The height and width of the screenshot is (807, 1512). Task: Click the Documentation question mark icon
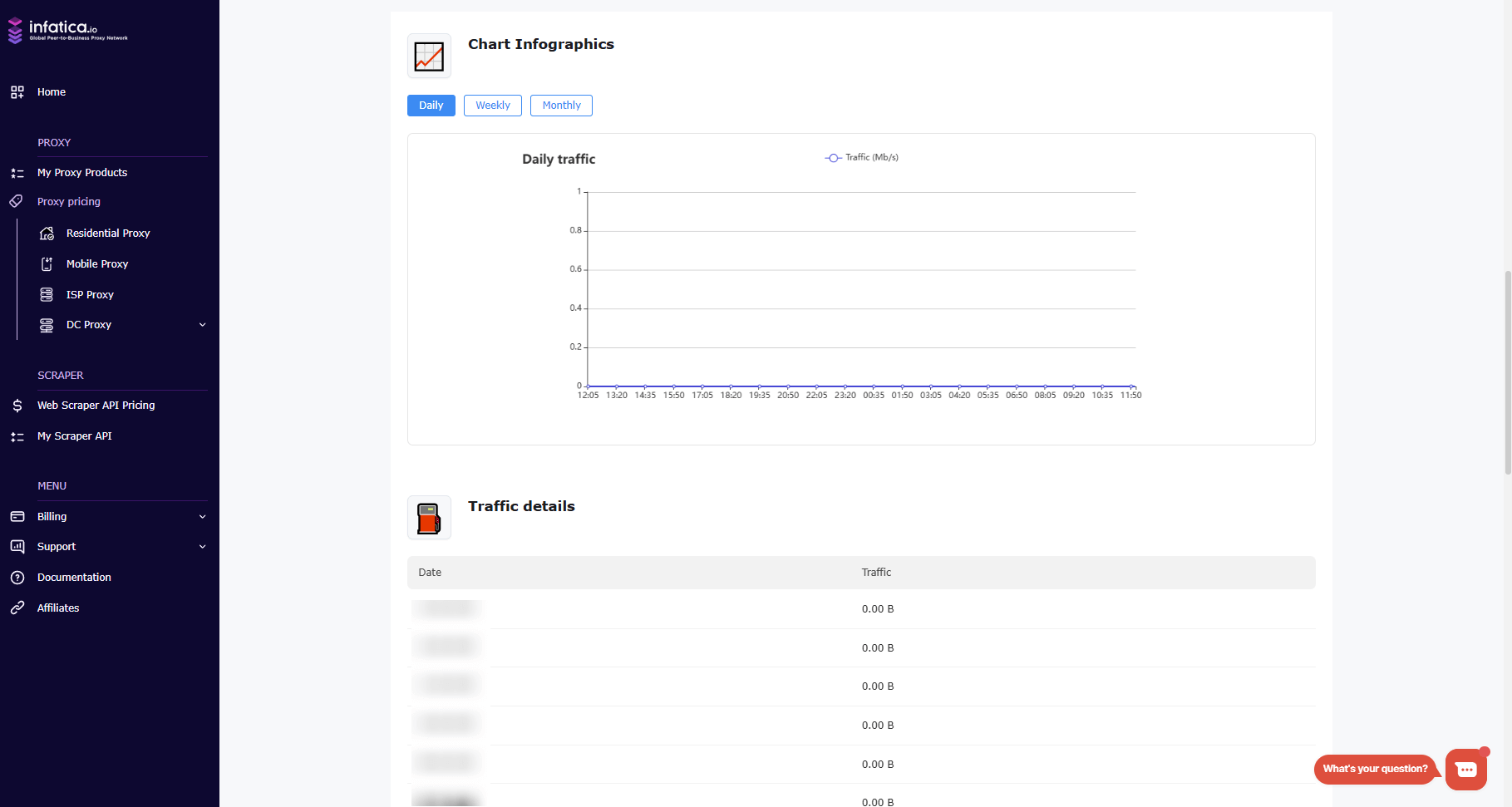click(17, 578)
